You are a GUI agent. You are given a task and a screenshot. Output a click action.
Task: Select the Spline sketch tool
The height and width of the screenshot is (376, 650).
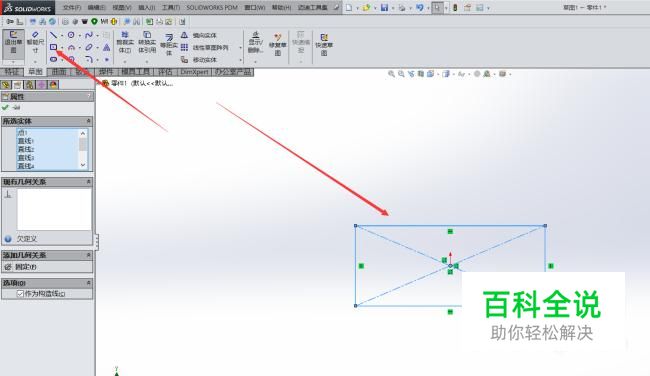[89, 35]
